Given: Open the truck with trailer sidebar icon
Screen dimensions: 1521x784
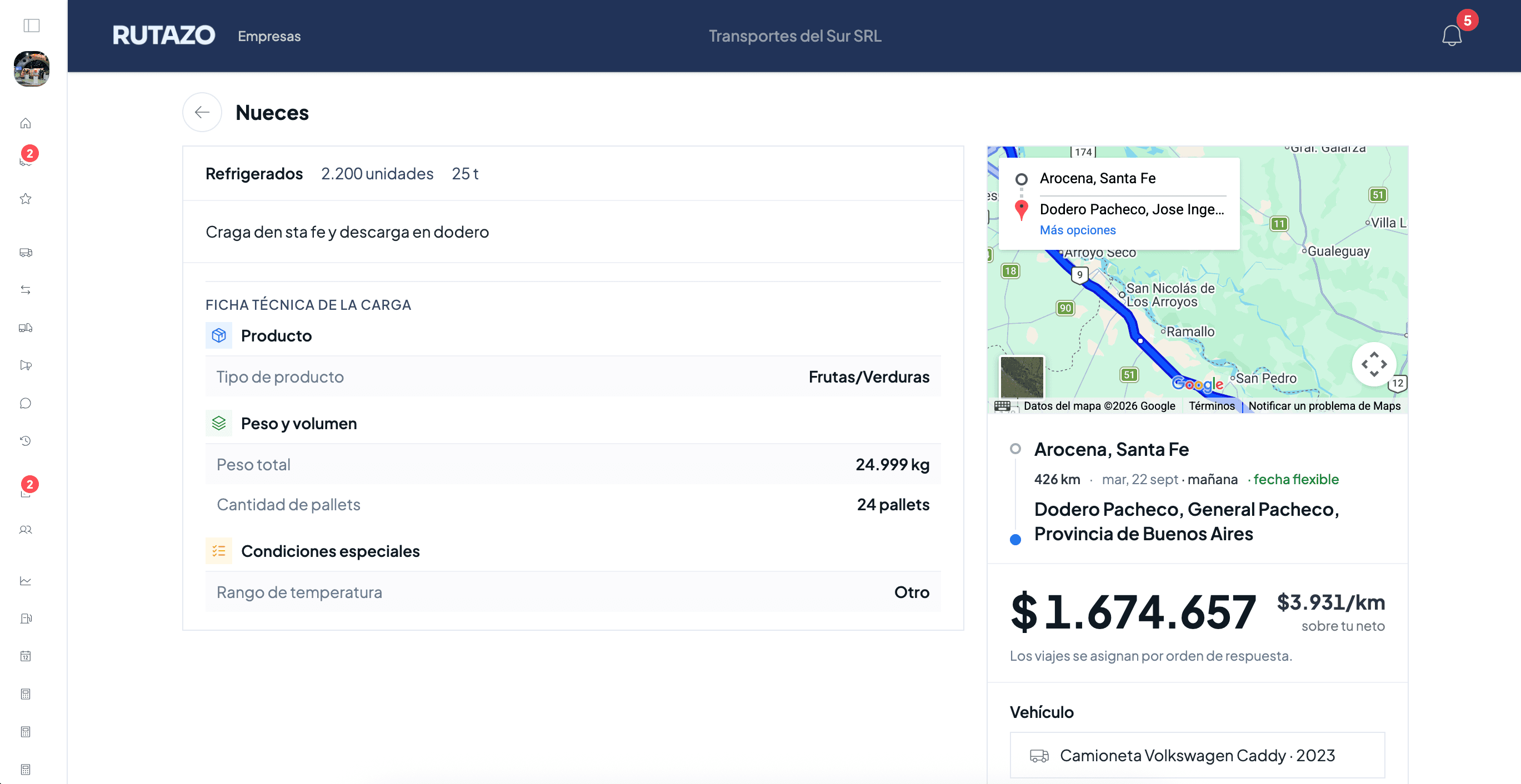Looking at the screenshot, I should pyautogui.click(x=26, y=328).
